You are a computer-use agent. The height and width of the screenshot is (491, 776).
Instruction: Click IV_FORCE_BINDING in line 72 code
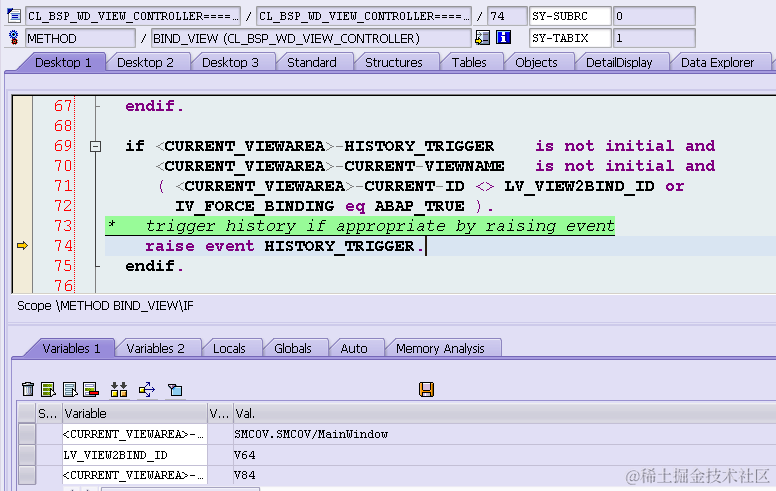click(x=254, y=206)
